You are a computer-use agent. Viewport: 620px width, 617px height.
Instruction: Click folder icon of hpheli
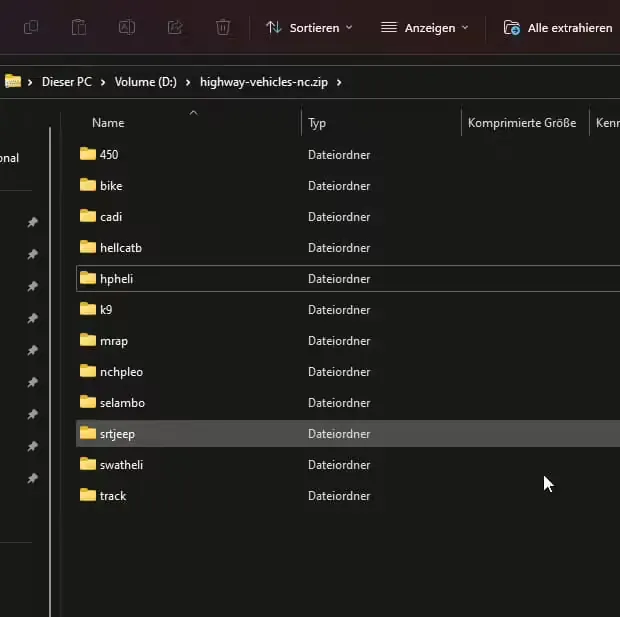pyautogui.click(x=88, y=278)
